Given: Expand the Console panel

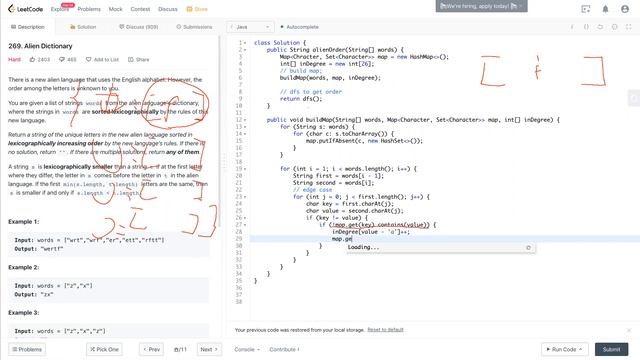Looking at the screenshot, I should [247, 349].
